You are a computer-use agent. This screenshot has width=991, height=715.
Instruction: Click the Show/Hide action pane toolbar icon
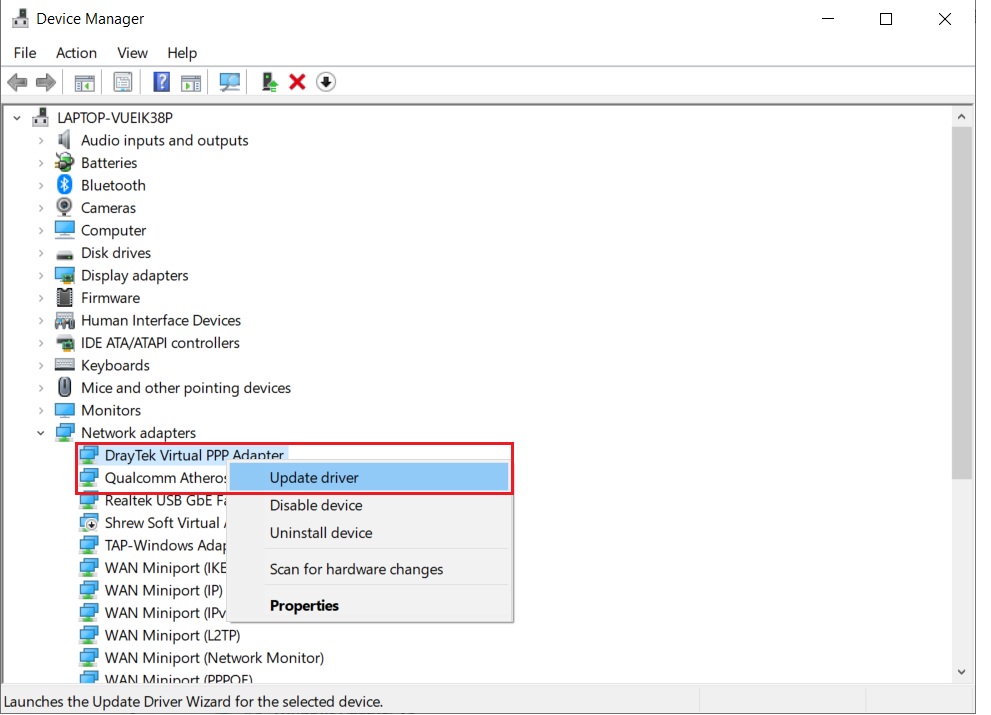[x=191, y=81]
